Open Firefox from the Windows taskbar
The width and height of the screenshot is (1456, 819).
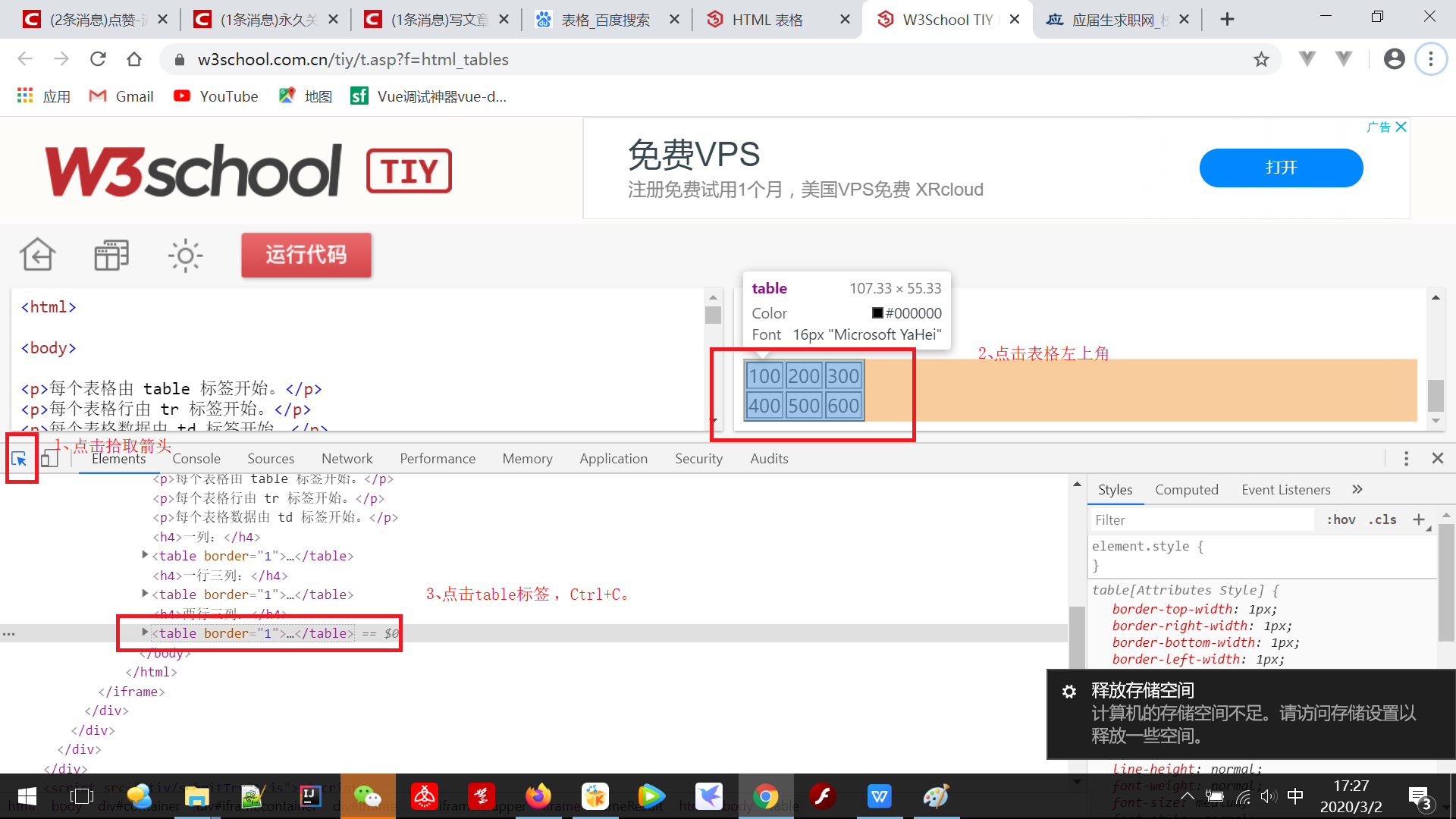pos(538,796)
